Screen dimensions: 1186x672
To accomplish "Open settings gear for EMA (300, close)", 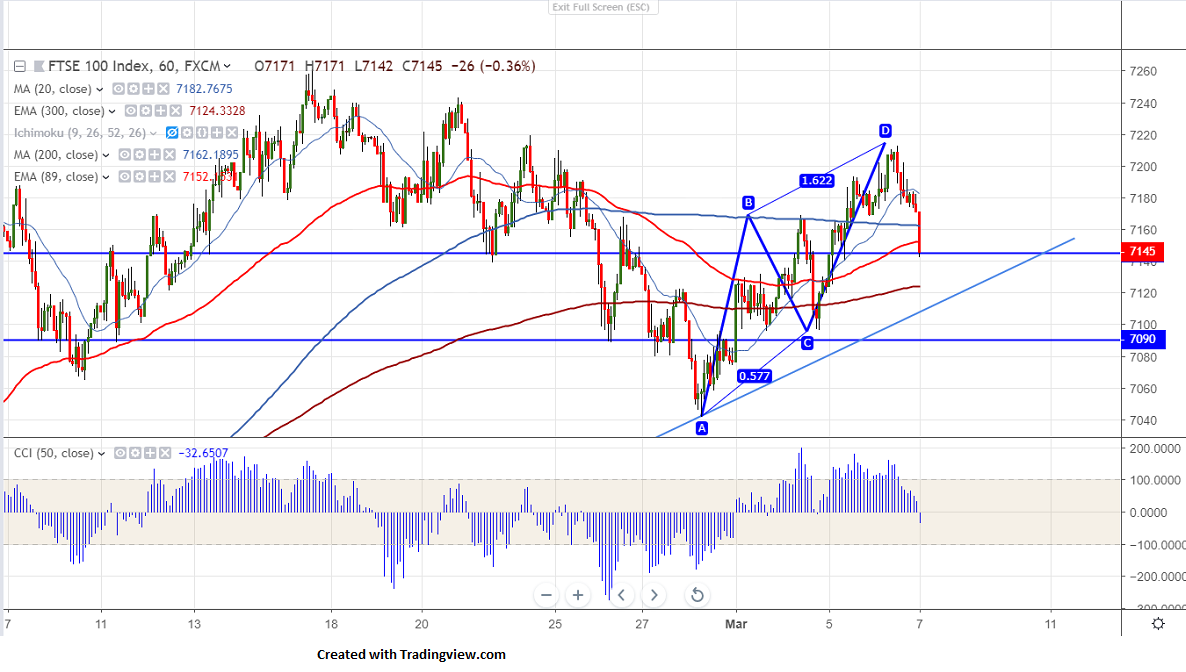I will click(145, 111).
